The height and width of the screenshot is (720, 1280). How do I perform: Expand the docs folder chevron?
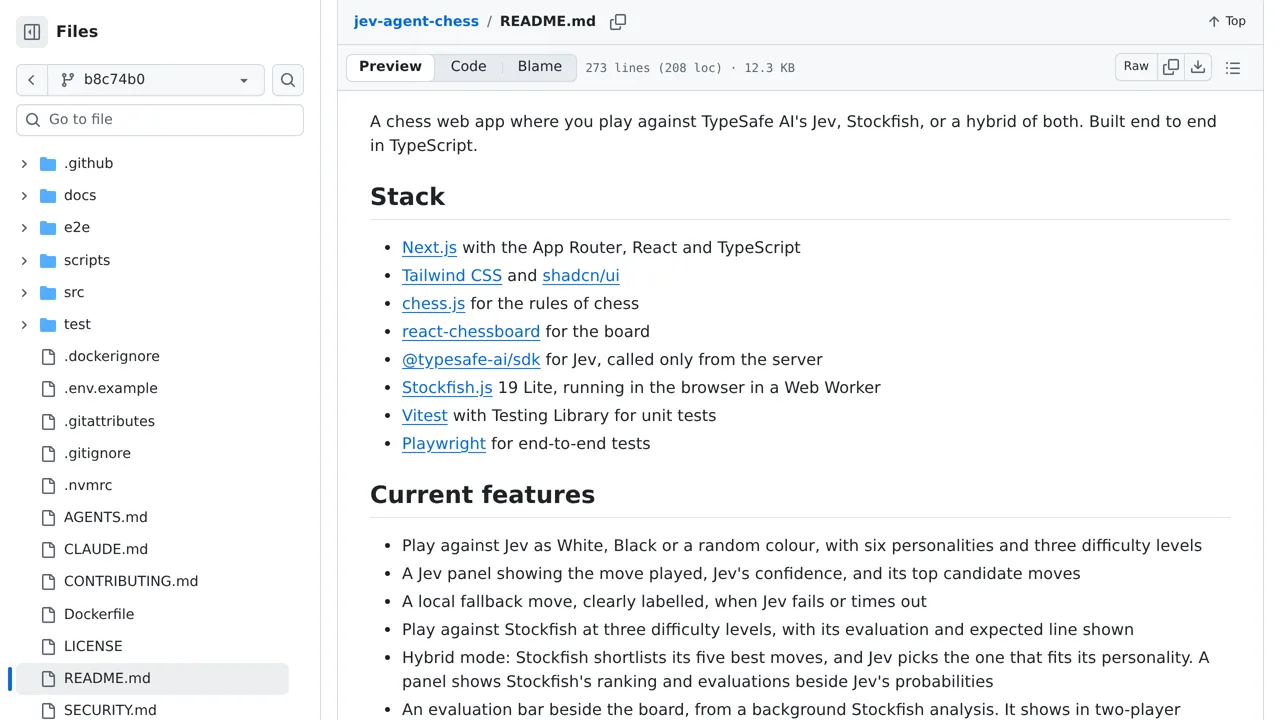tap(24, 196)
